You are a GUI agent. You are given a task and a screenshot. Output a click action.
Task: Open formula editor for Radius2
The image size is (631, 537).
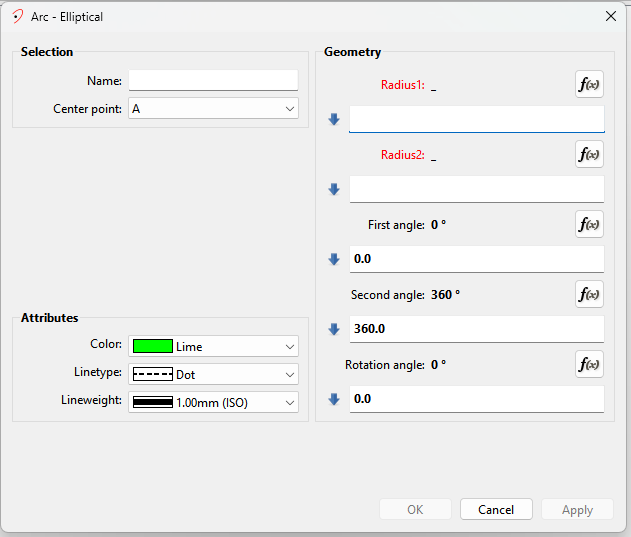[x=589, y=154]
